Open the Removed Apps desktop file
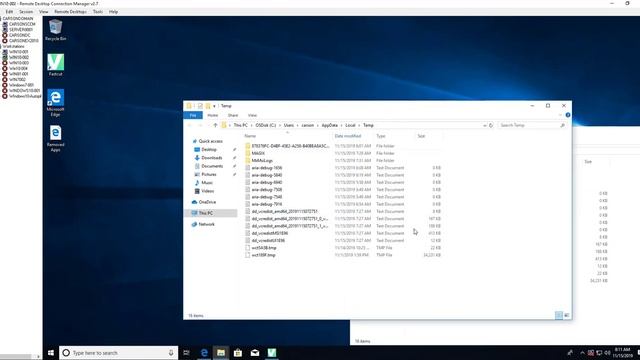Screen dimensions: 640x360 [x=56, y=138]
